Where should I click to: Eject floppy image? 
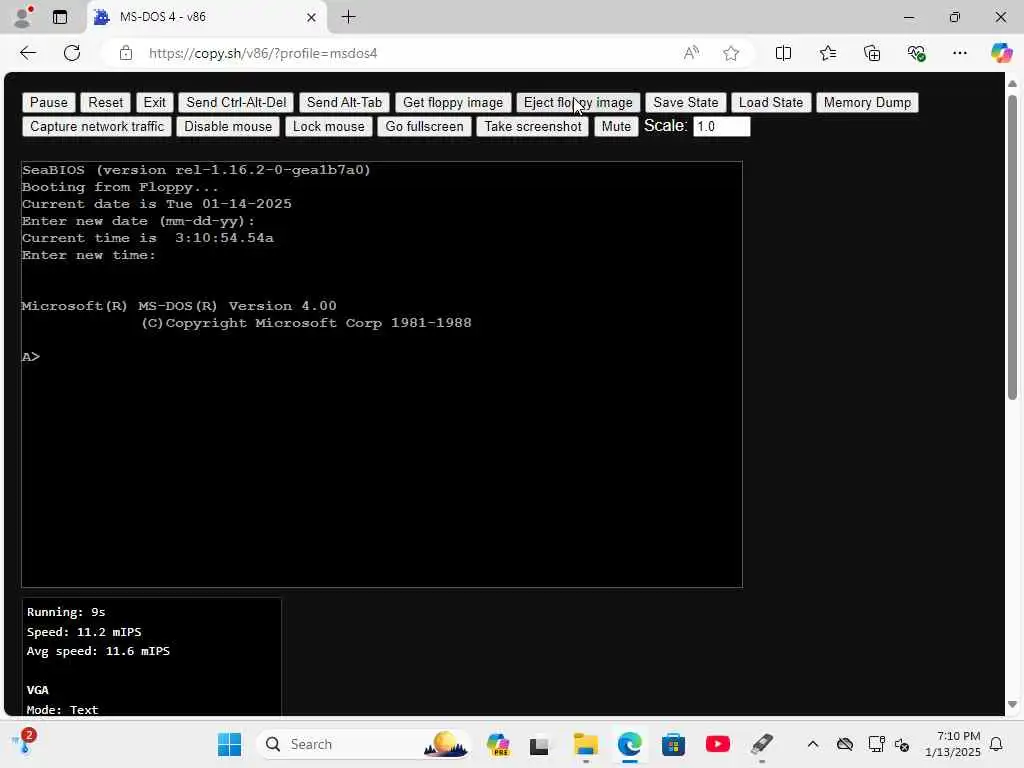point(578,103)
